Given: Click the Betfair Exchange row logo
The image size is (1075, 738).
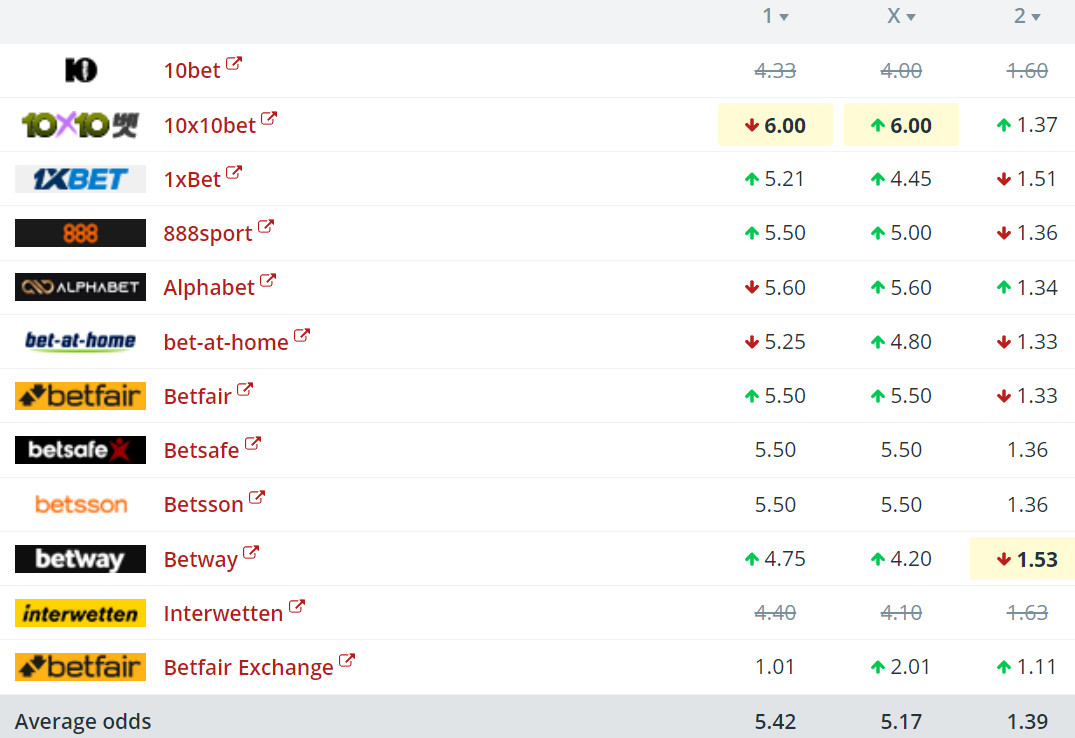Looking at the screenshot, I should point(80,667).
